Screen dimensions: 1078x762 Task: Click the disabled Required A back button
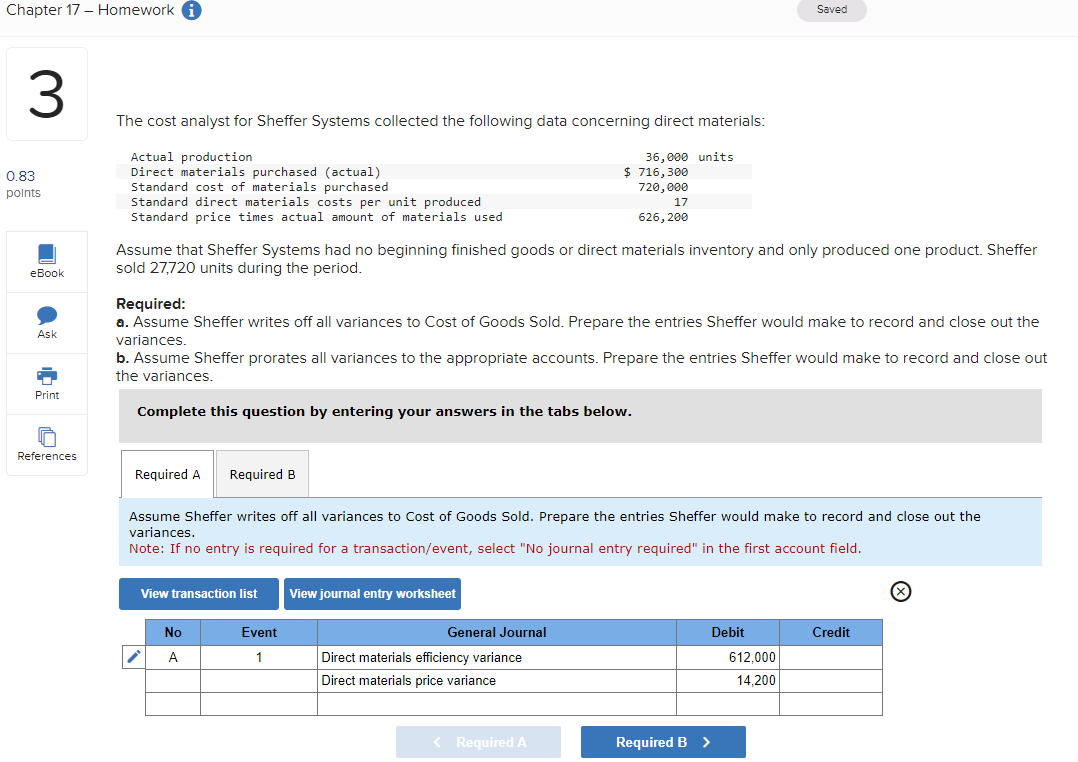tap(478, 741)
